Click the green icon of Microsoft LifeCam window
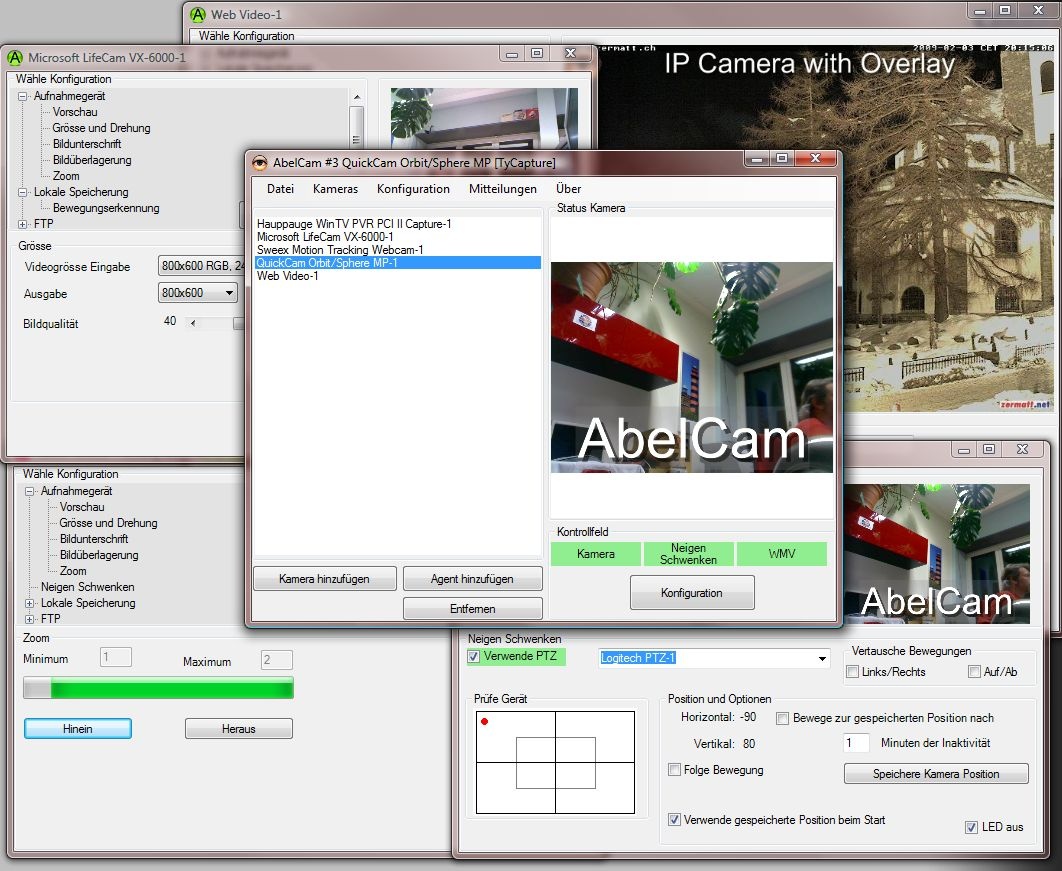Image resolution: width=1062 pixels, height=871 pixels. [x=15, y=57]
